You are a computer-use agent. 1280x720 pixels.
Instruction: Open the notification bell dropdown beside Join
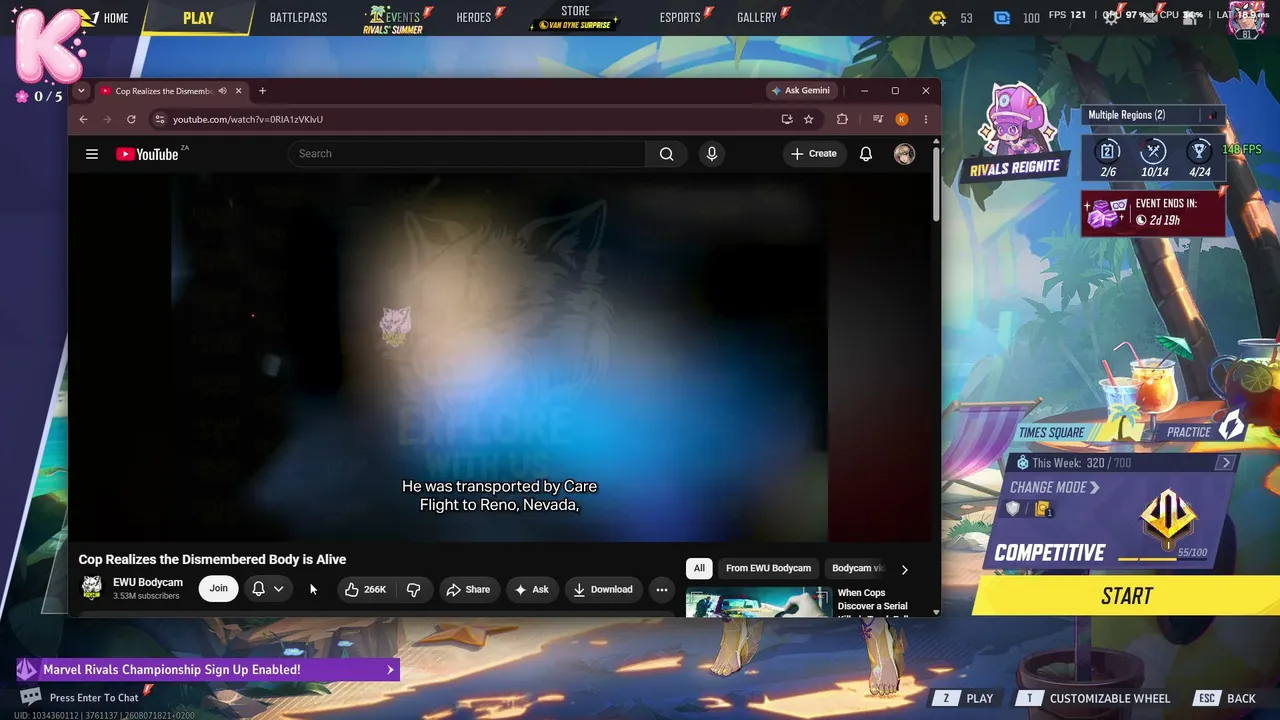tap(267, 589)
